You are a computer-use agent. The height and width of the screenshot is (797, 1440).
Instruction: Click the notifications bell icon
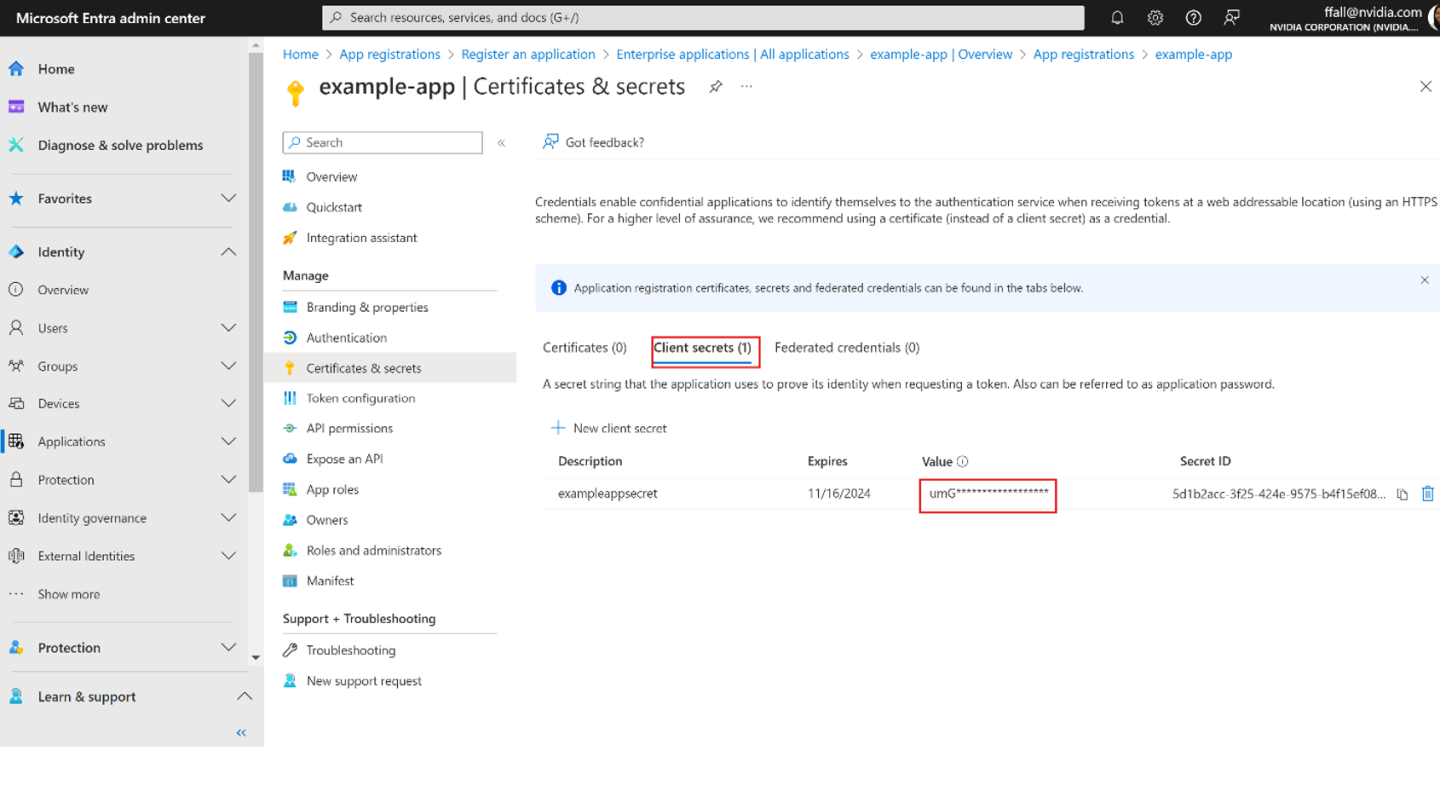(1117, 18)
